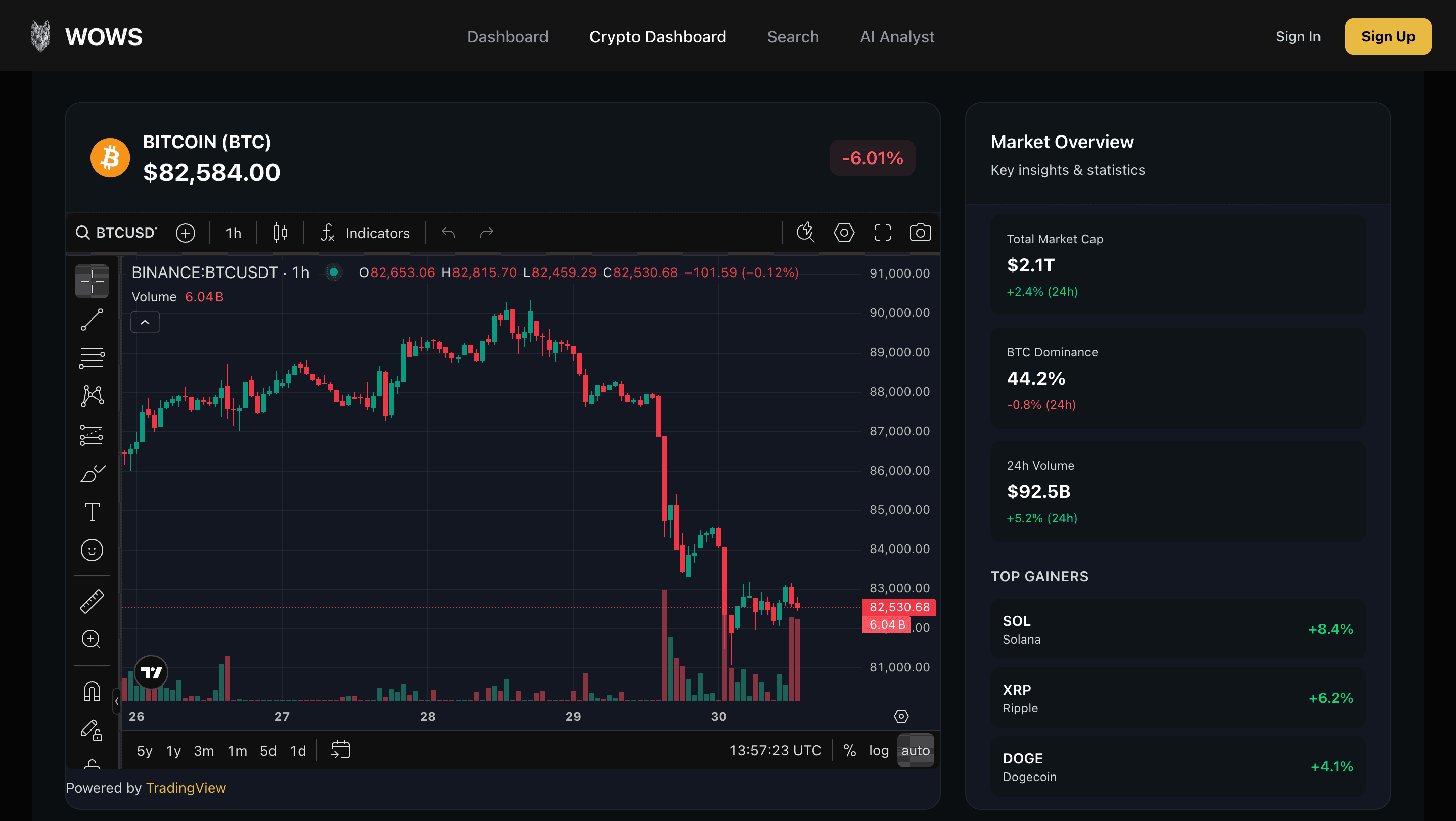Take a chart snapshot with the camera
The height and width of the screenshot is (821, 1456).
(920, 232)
